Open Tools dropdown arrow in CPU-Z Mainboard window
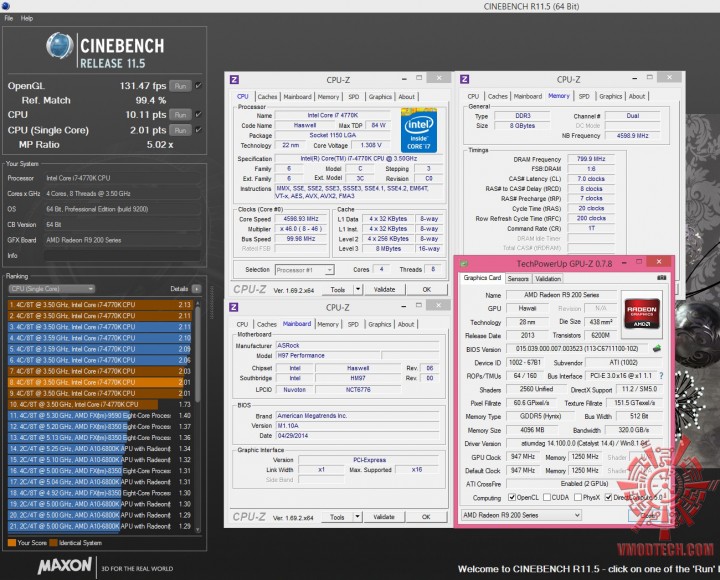 click(x=358, y=517)
